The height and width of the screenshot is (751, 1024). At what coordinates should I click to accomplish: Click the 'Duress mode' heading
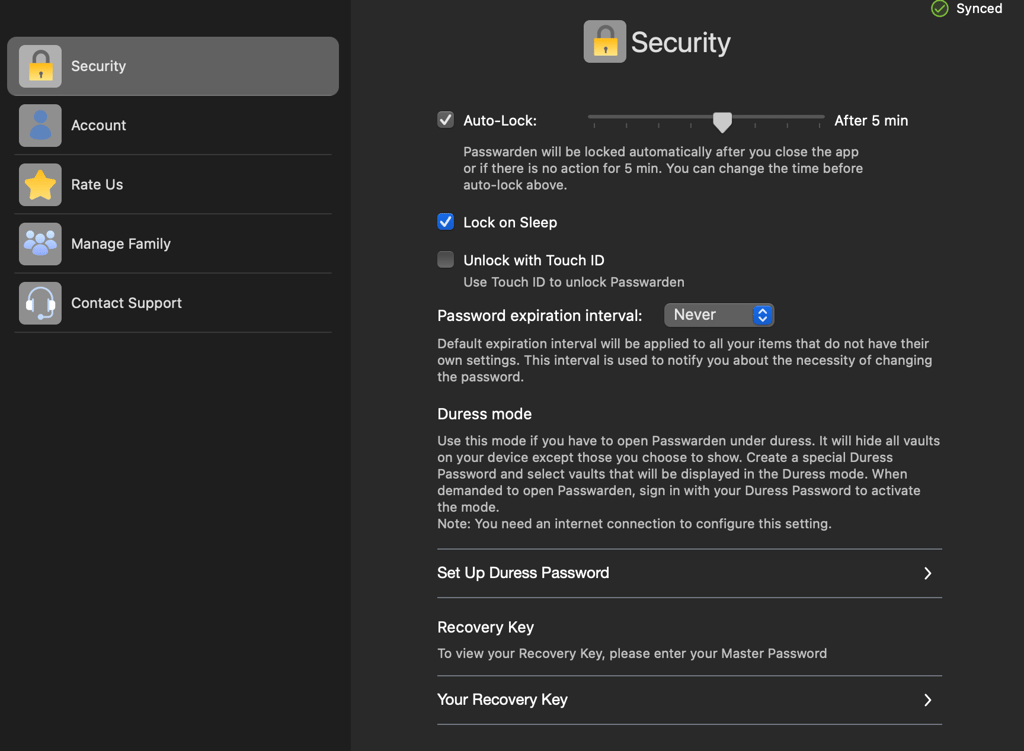tap(485, 414)
